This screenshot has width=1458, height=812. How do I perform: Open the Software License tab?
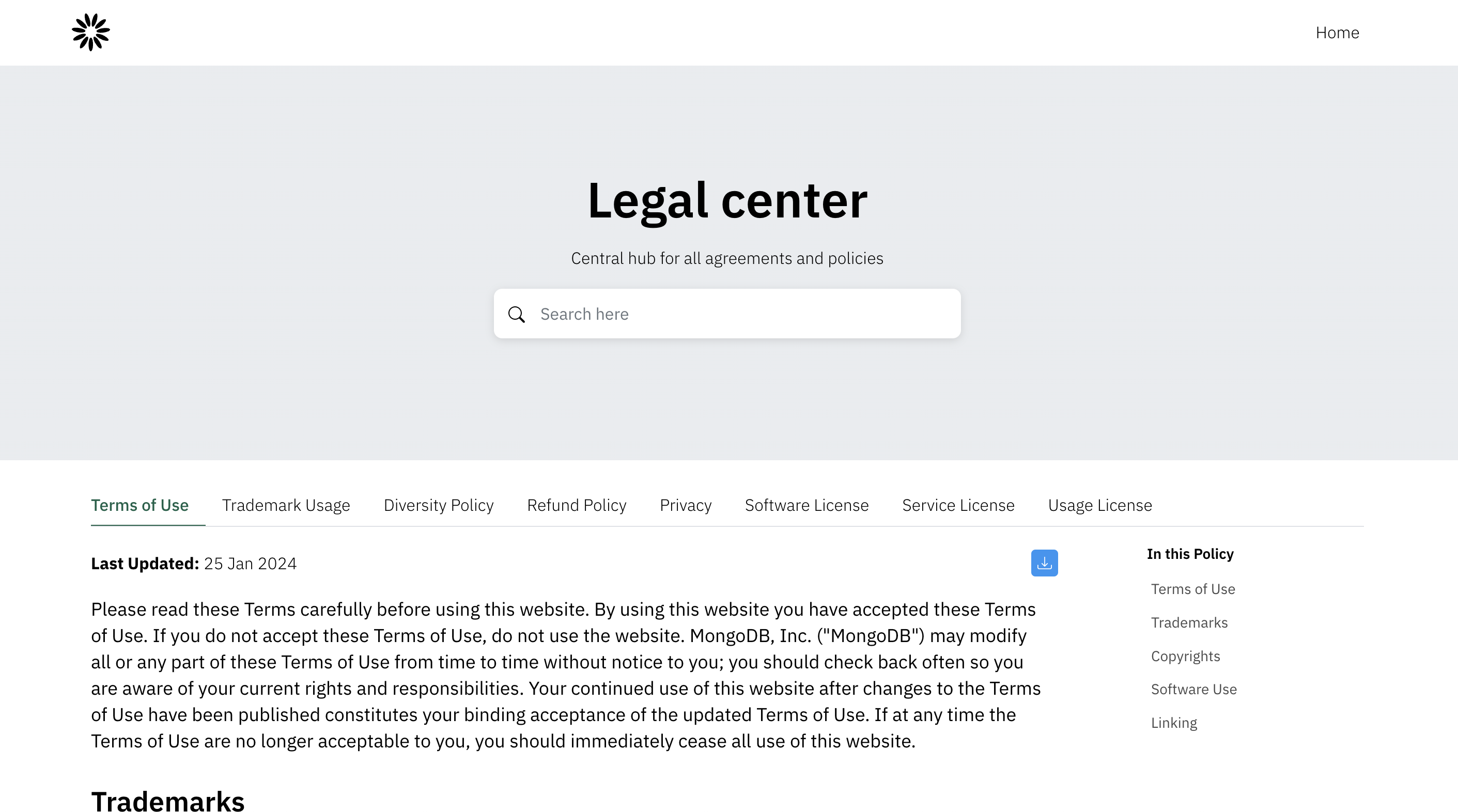pyautogui.click(x=806, y=505)
